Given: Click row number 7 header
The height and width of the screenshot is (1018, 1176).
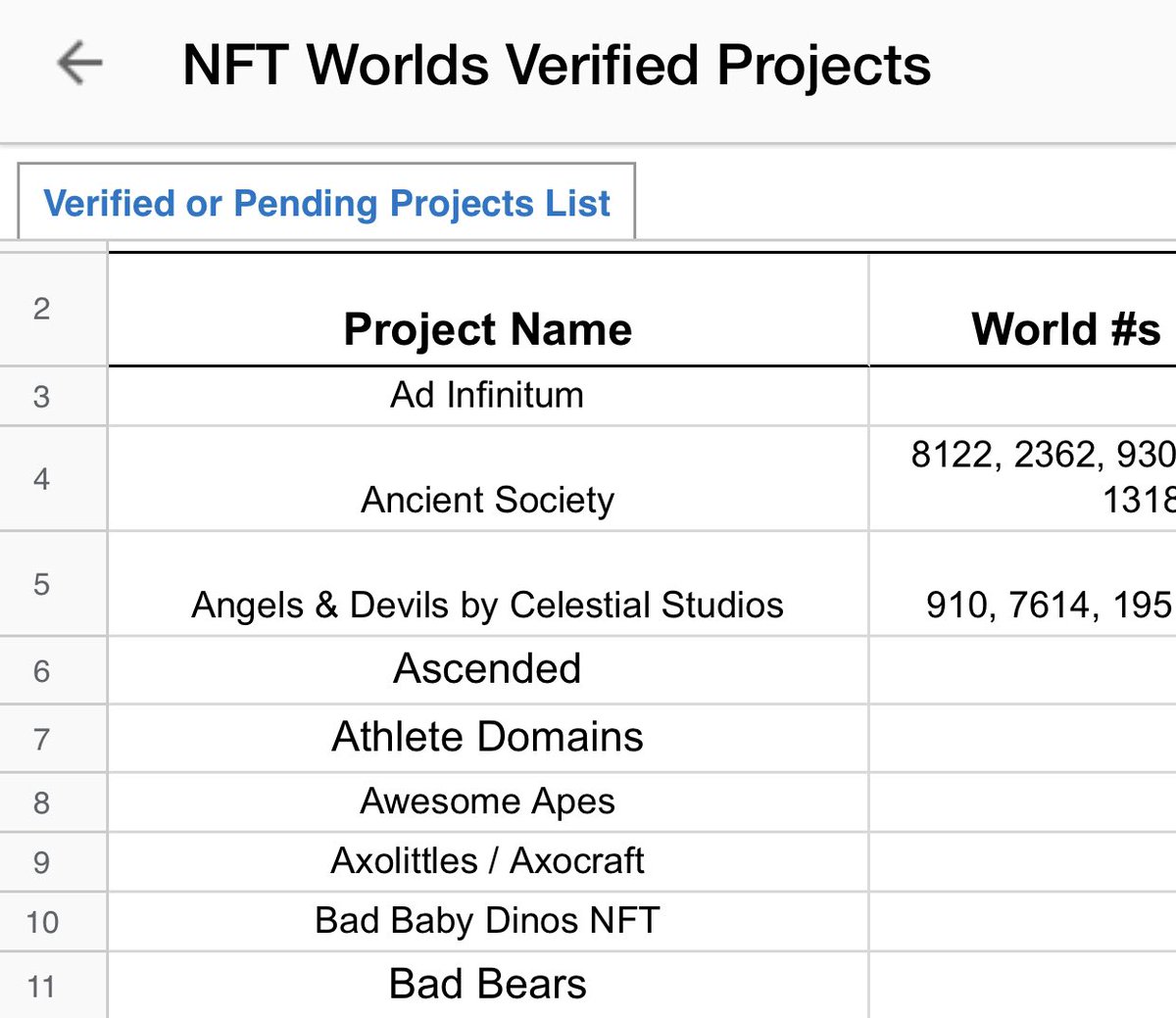Looking at the screenshot, I should [x=42, y=739].
